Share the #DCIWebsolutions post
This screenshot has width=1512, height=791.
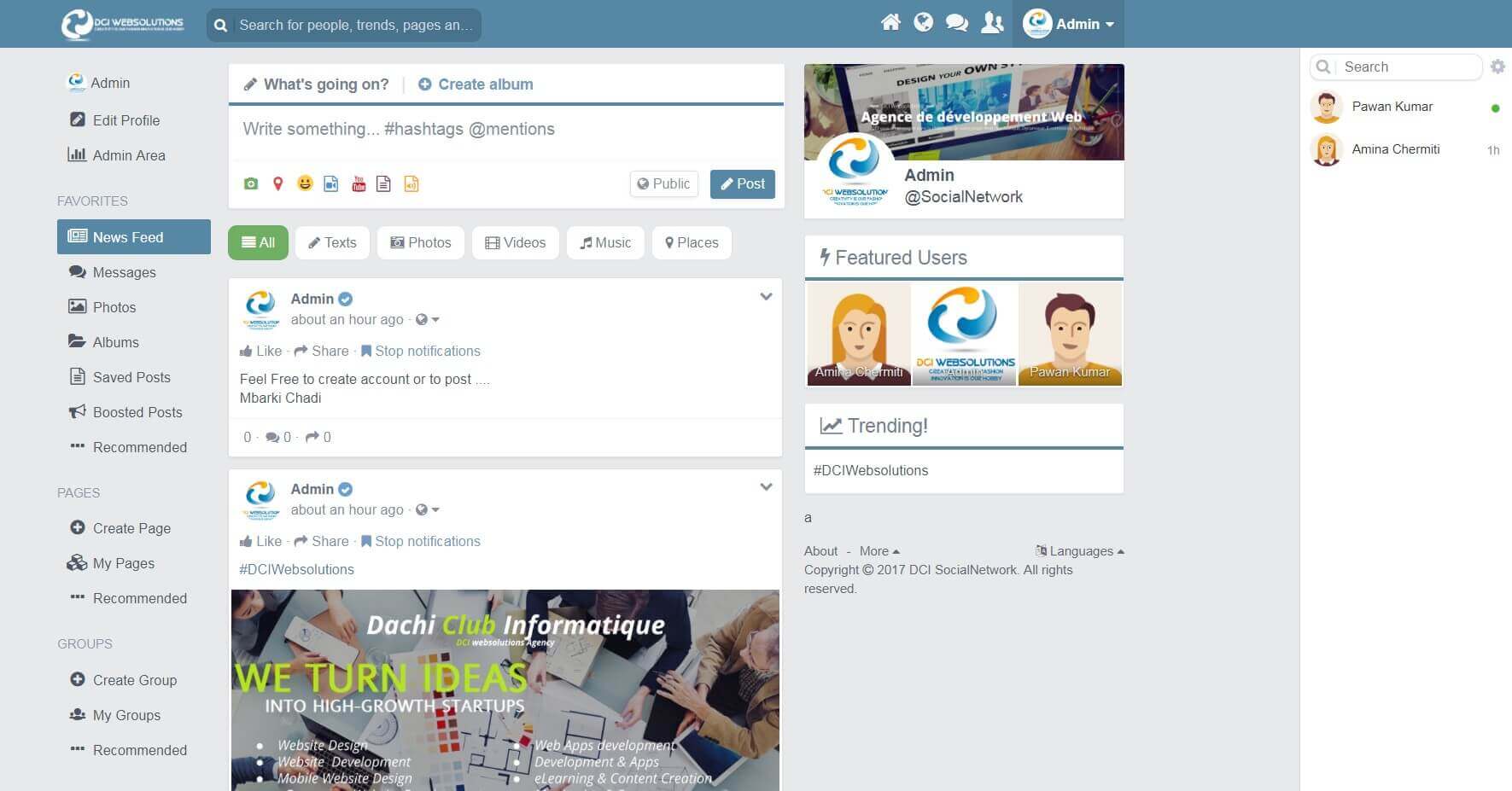click(322, 541)
